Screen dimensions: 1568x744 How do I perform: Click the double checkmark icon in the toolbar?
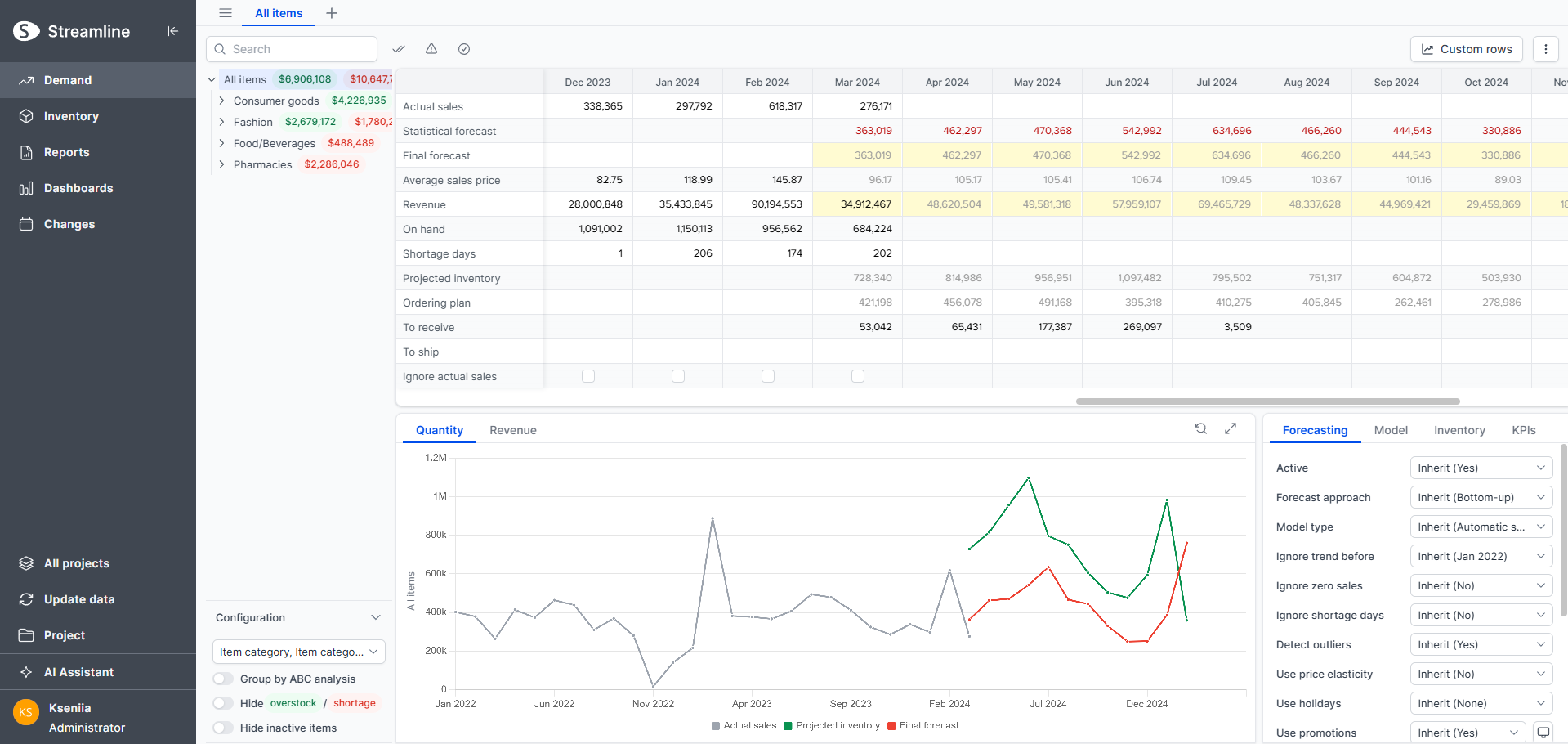tap(399, 49)
